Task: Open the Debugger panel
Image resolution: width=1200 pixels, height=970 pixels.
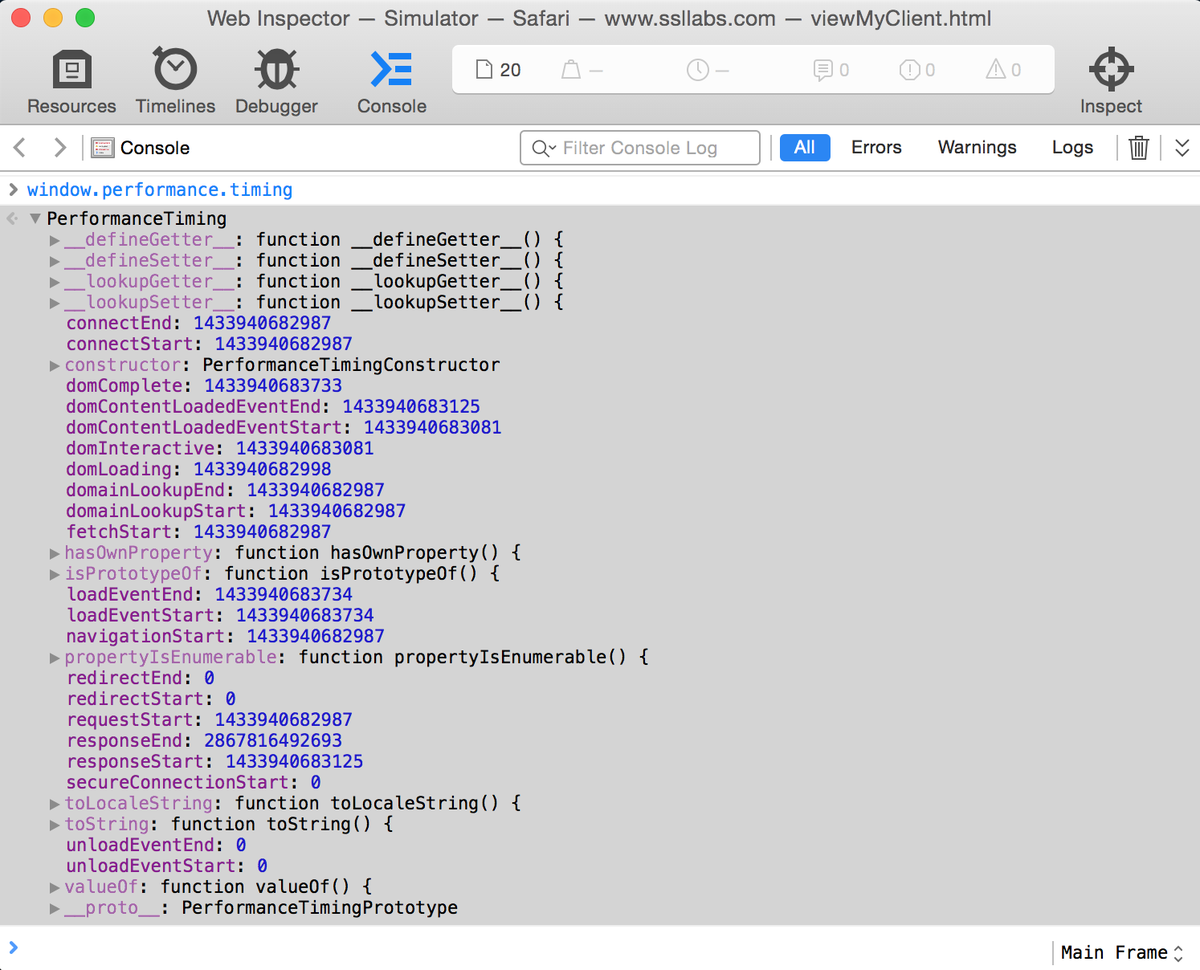Action: coord(276,82)
